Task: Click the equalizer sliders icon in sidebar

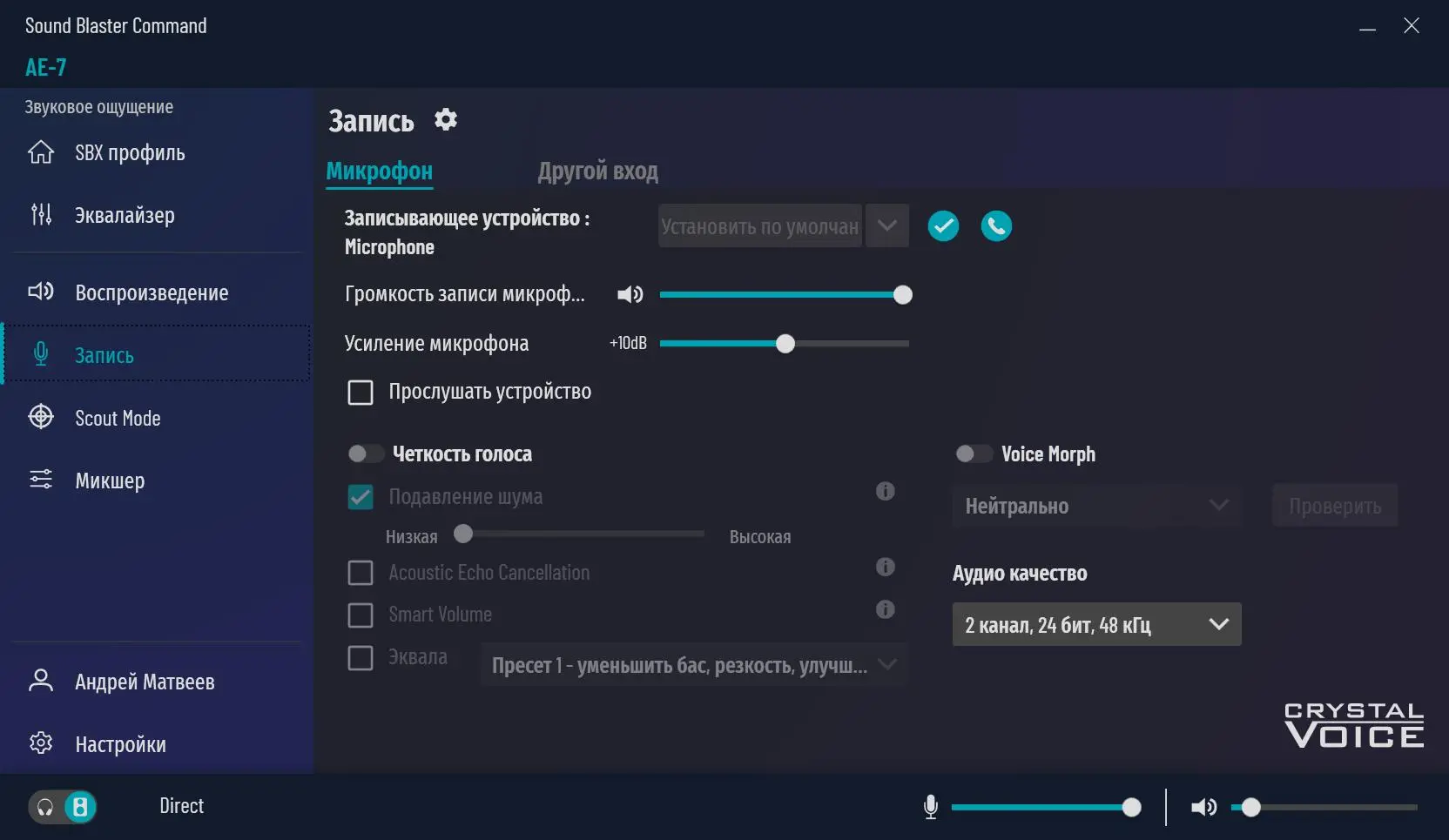Action: click(x=41, y=214)
